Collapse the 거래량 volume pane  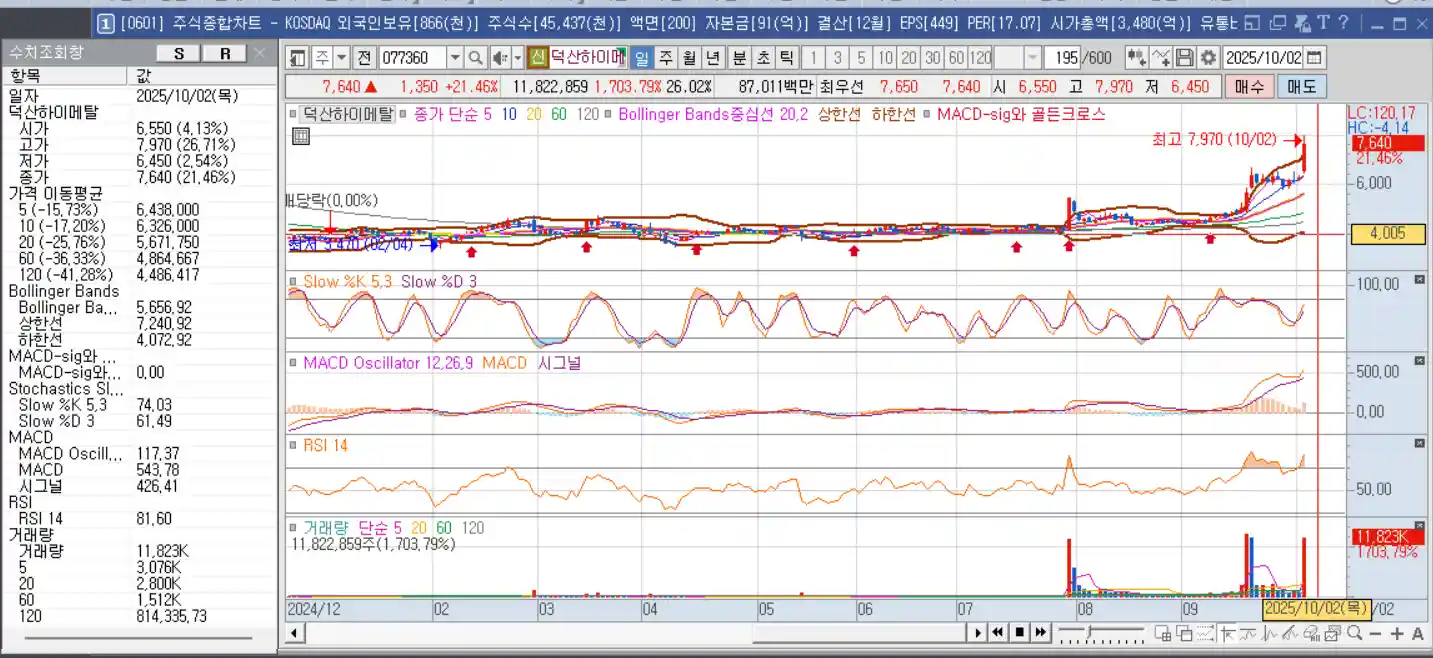coord(1419,525)
